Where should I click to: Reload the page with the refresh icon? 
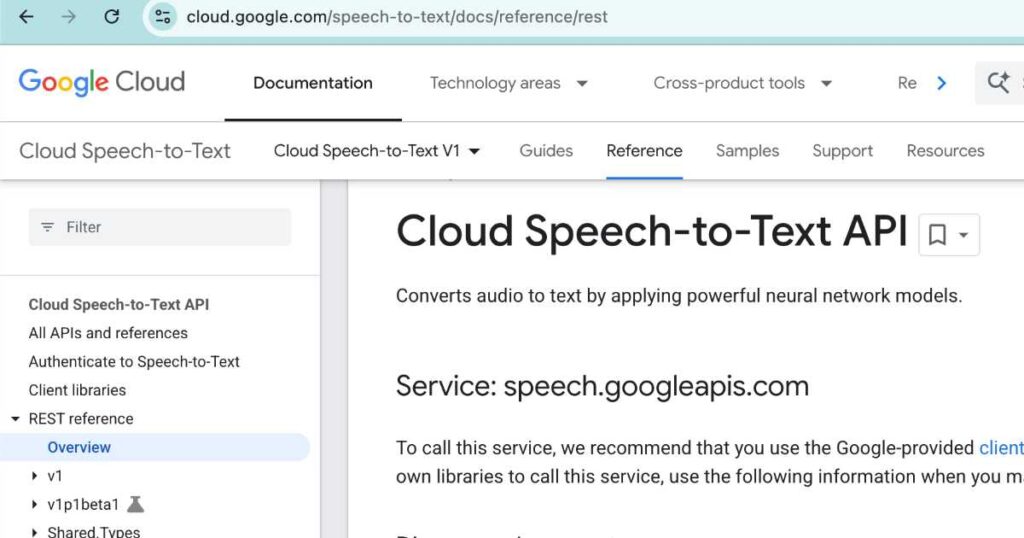pos(112,16)
